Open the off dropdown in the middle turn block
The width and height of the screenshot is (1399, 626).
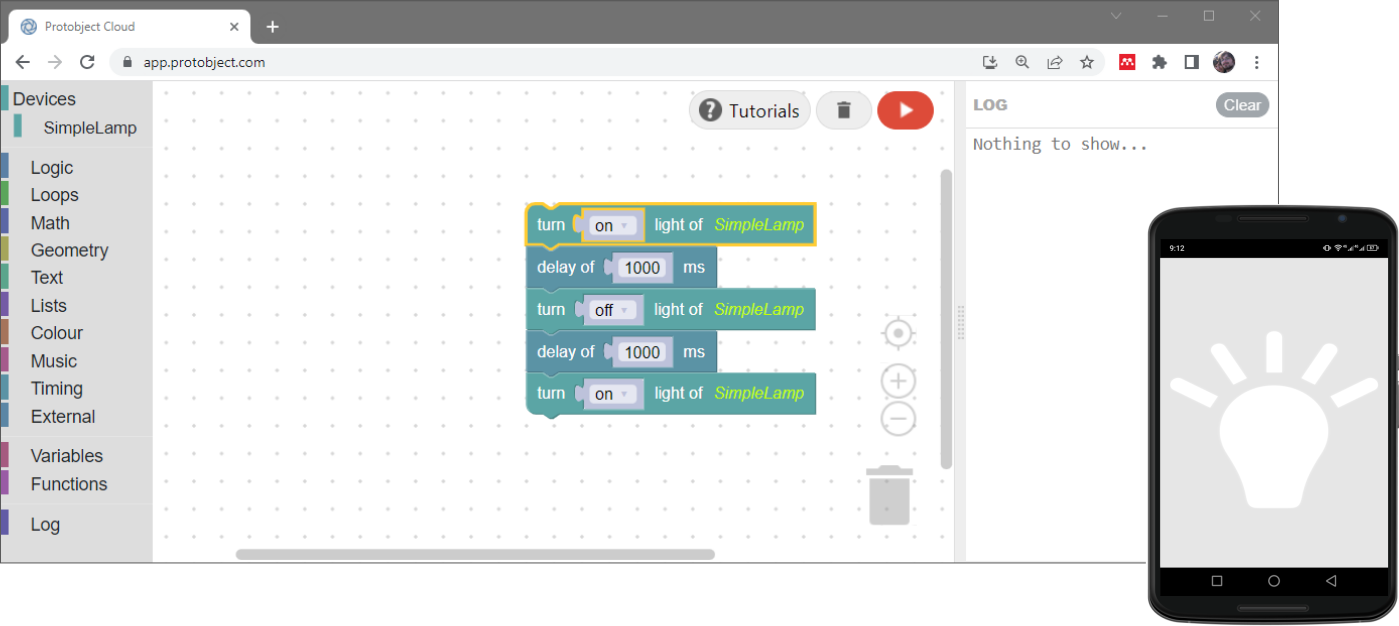click(612, 310)
